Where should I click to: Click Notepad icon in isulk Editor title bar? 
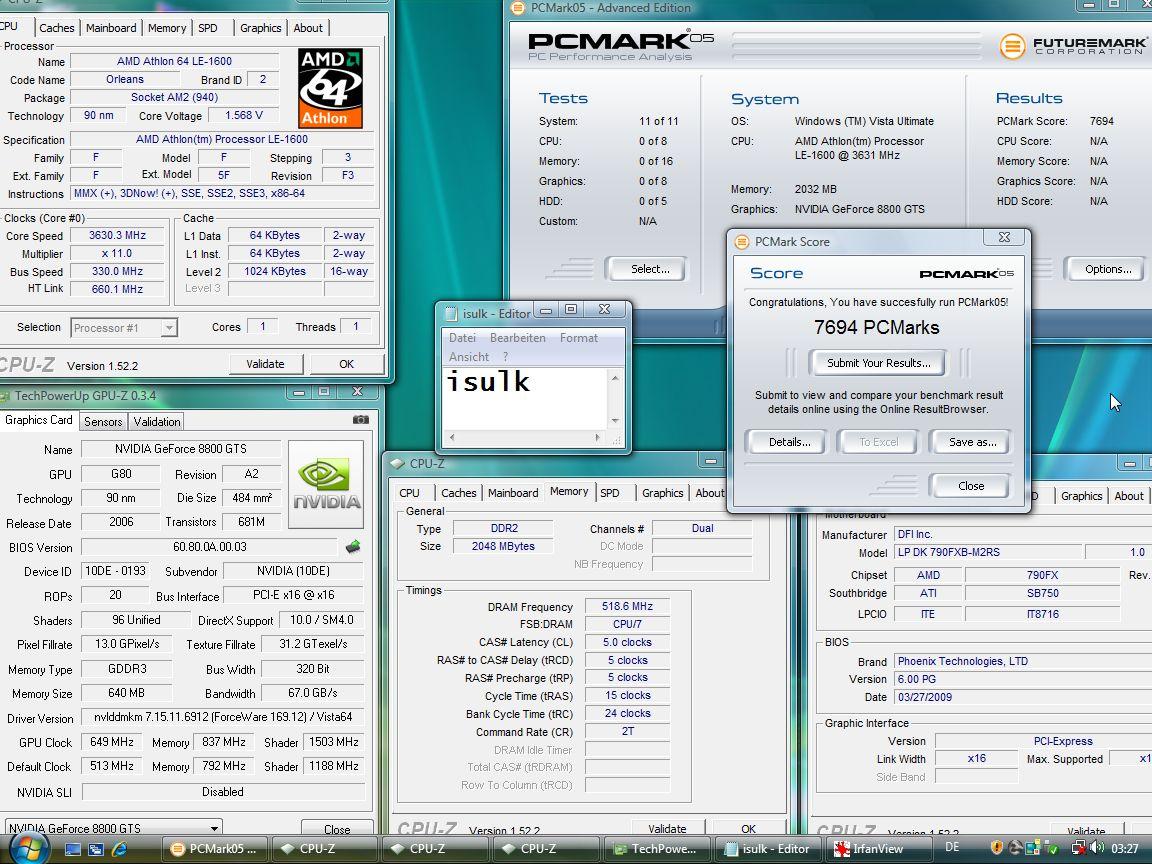(x=451, y=314)
